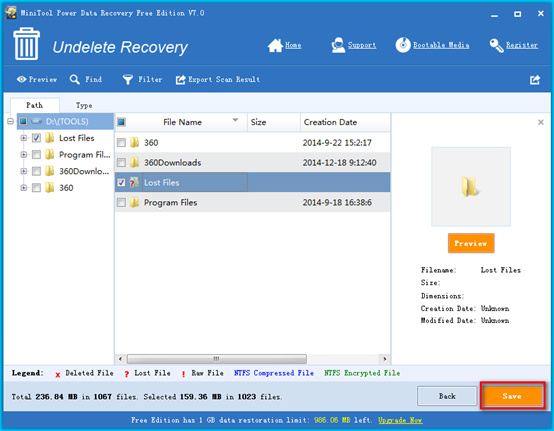The width and height of the screenshot is (554, 431).
Task: Check the 360 folder in the tree
Action: coord(36,188)
